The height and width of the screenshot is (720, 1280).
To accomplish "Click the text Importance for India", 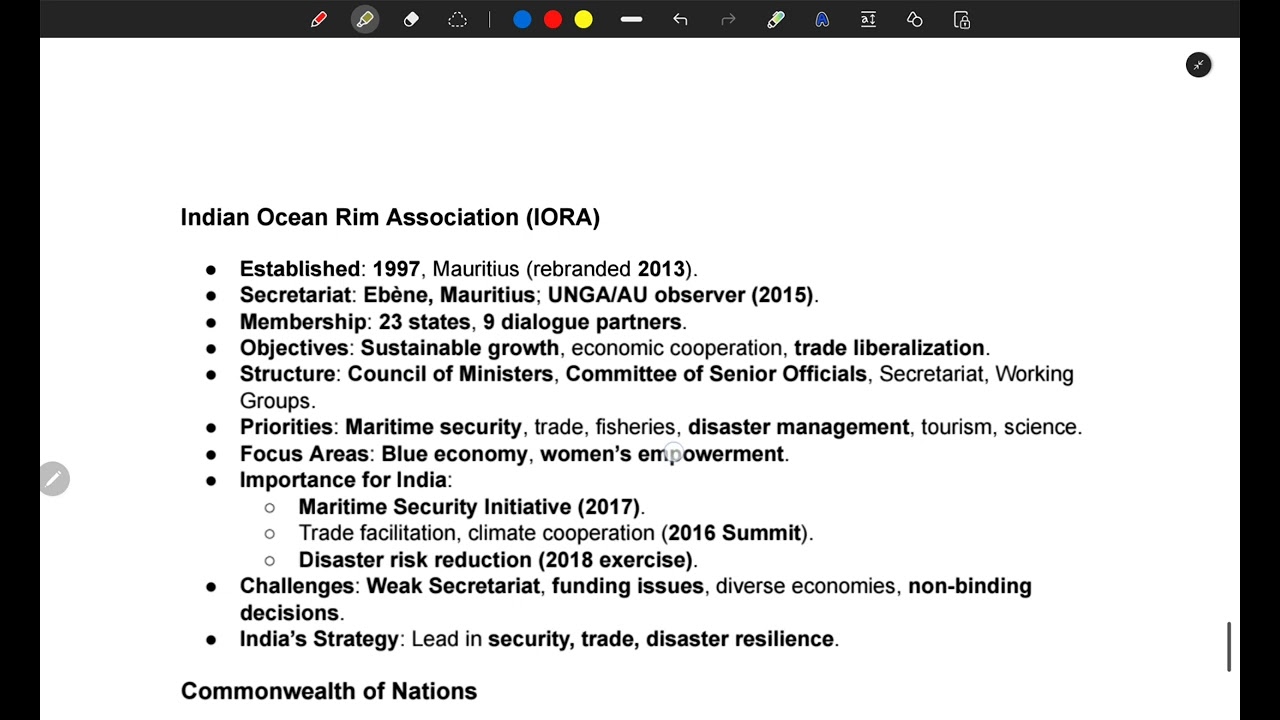I will click(343, 480).
